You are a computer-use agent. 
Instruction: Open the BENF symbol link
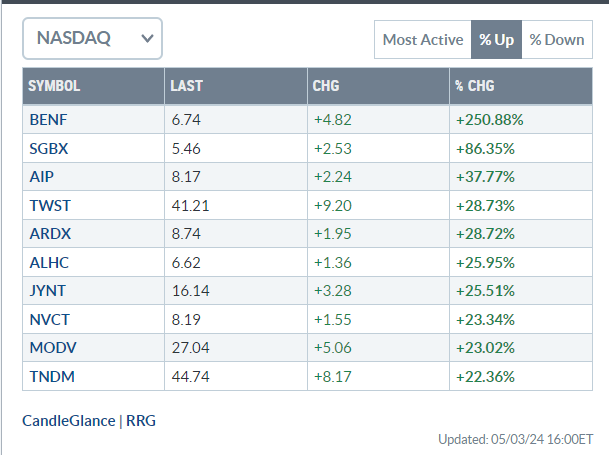49,120
